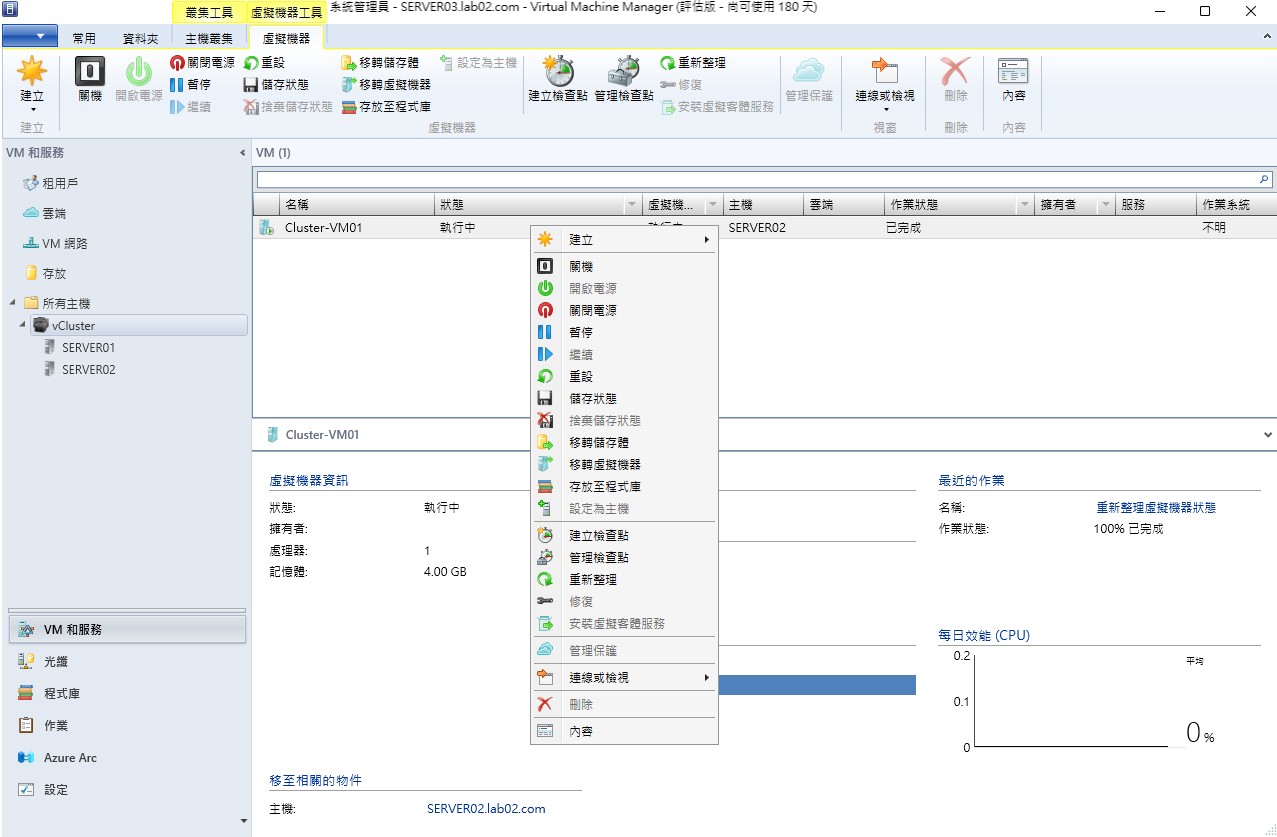Click the 管理檢查點 ribbon icon
This screenshot has height=837, width=1277.
pos(623,79)
